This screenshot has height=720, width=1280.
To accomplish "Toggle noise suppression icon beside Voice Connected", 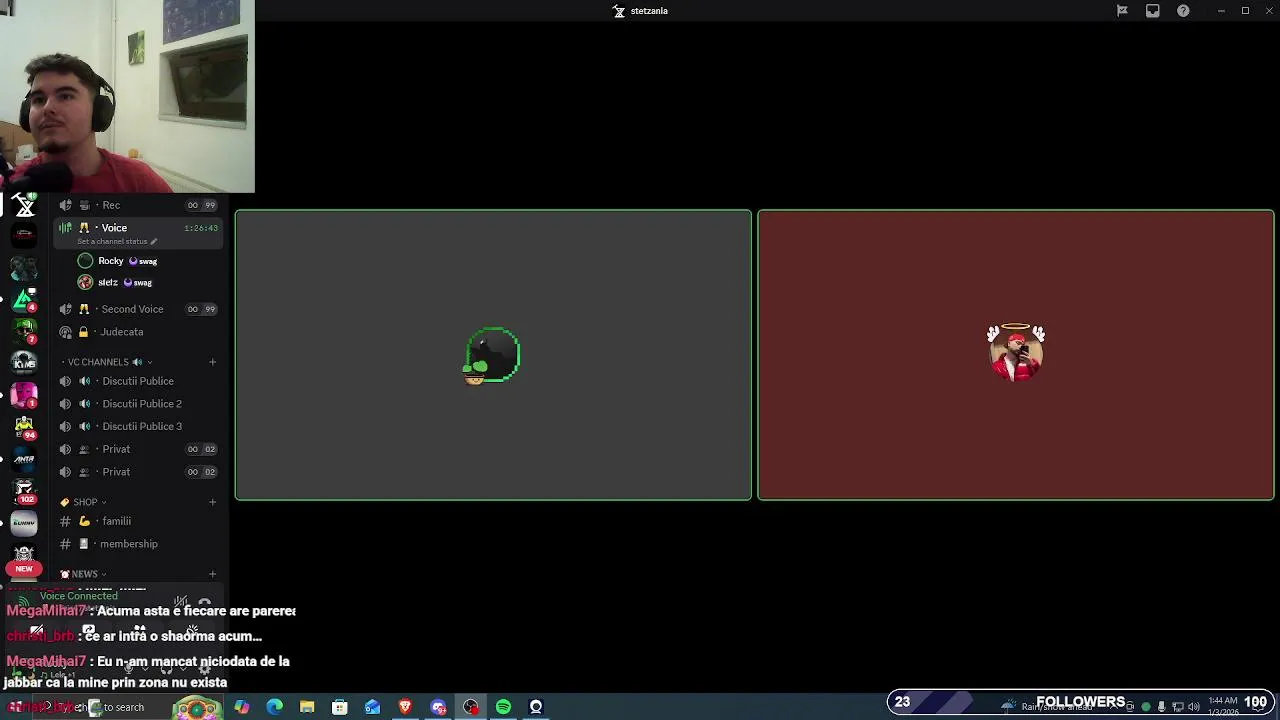I will pyautogui.click(x=181, y=601).
